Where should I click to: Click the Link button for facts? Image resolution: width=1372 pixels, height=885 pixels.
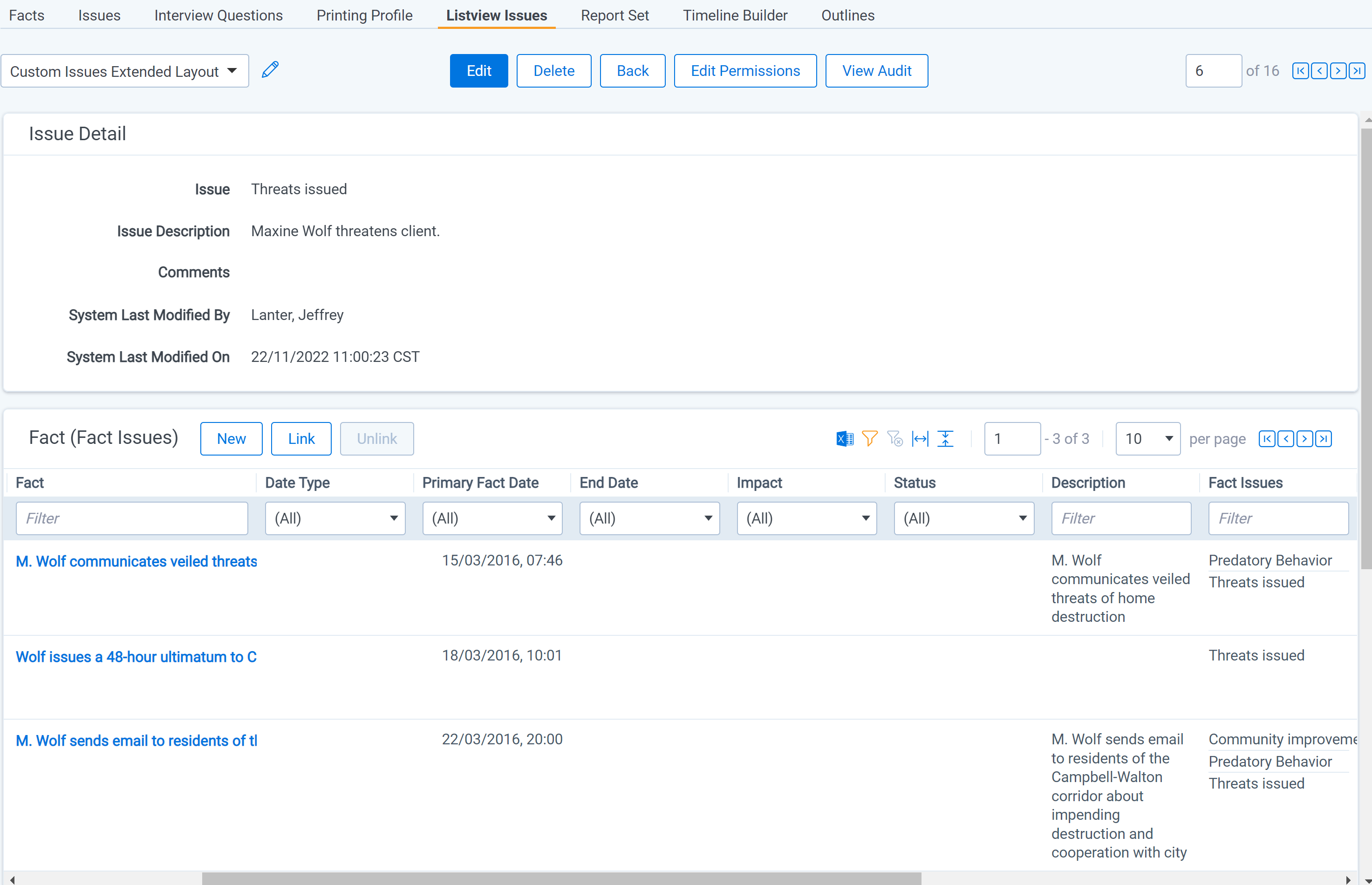point(301,439)
